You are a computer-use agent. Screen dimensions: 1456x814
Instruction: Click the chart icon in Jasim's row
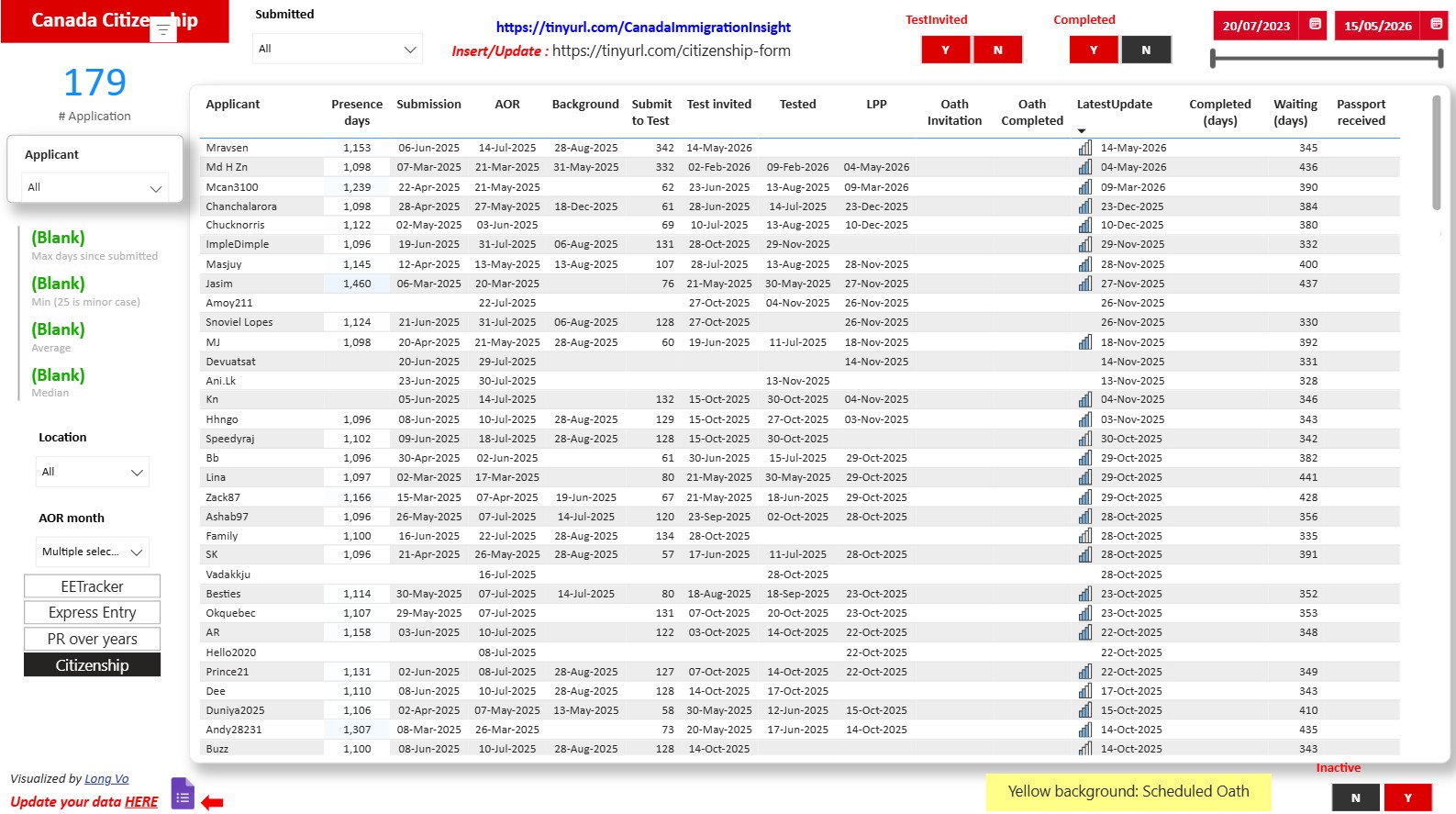coord(1085,284)
